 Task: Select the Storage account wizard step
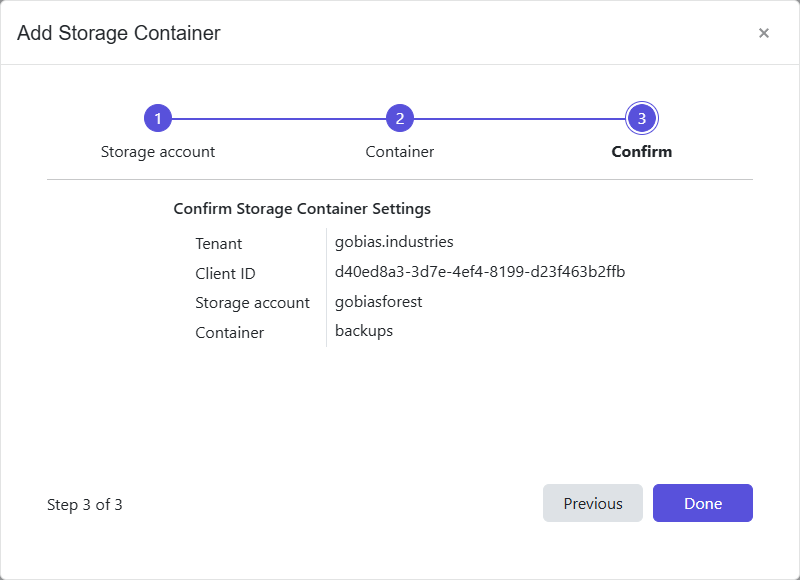click(157, 151)
